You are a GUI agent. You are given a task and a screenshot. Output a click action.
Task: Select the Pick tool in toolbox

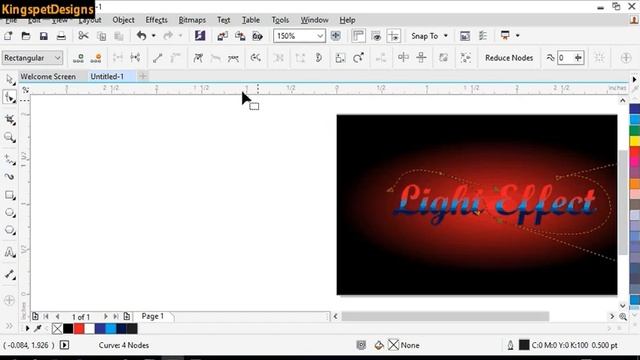[x=10, y=79]
